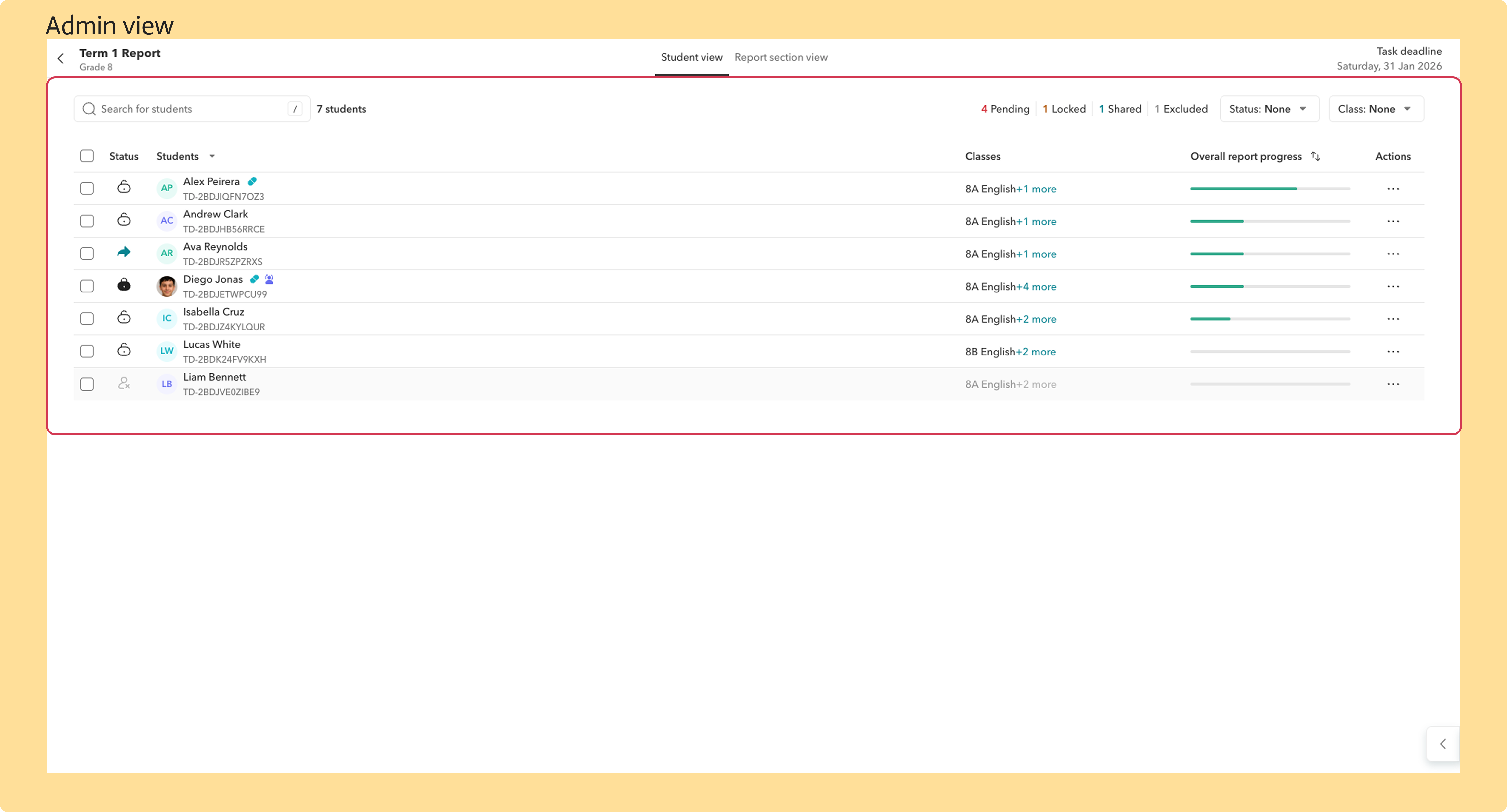Expand +2 more classes for Lucas White
The width and height of the screenshot is (1507, 812).
click(x=1036, y=352)
